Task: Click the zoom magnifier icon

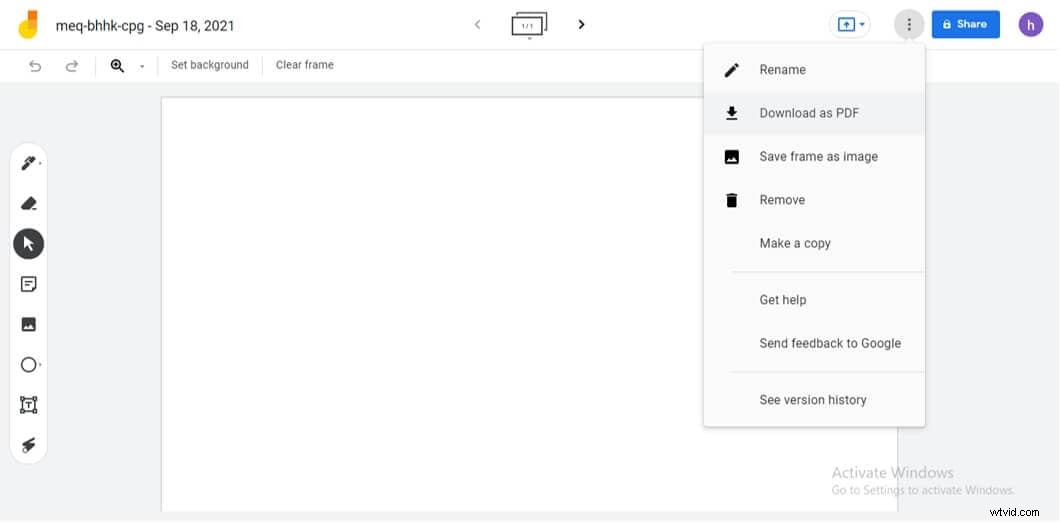Action: pyautogui.click(x=118, y=66)
